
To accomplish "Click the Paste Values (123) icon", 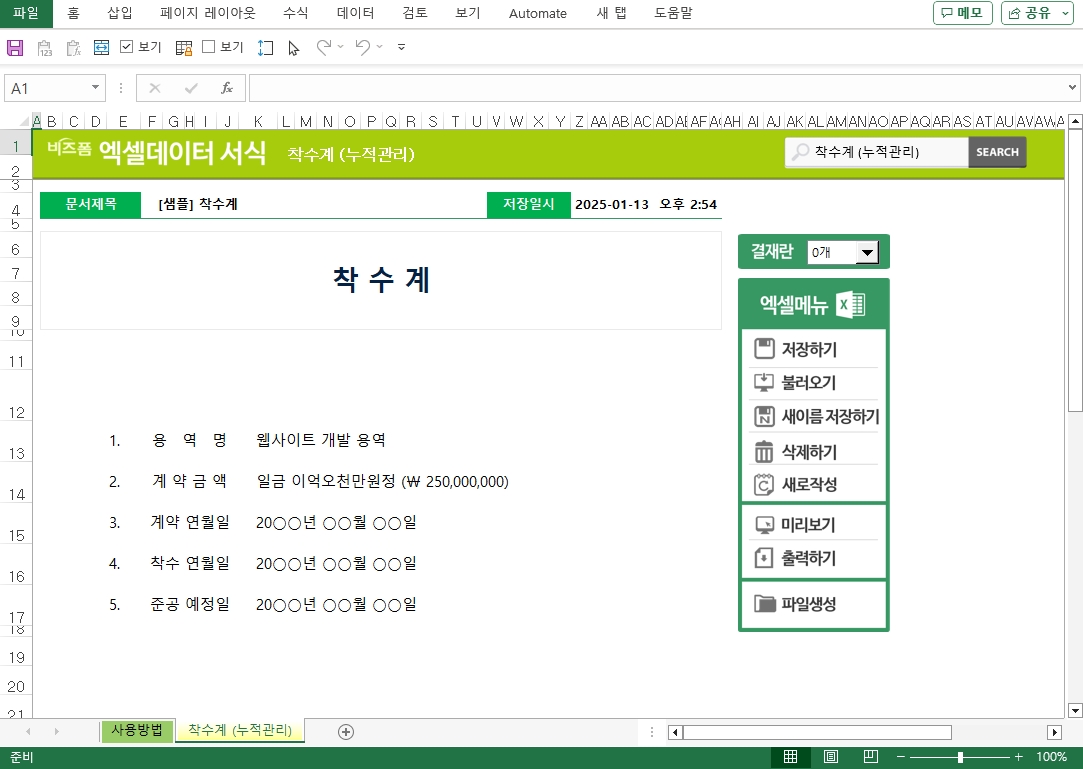I will click(x=45, y=48).
